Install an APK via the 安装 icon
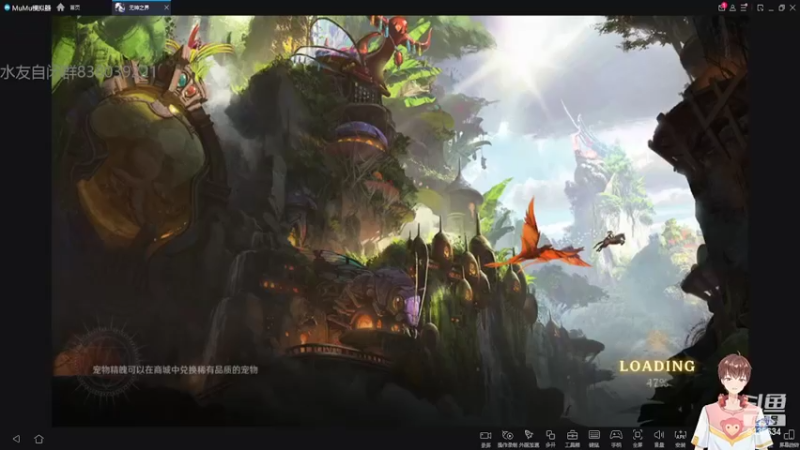The height and width of the screenshot is (450, 800). click(x=680, y=438)
